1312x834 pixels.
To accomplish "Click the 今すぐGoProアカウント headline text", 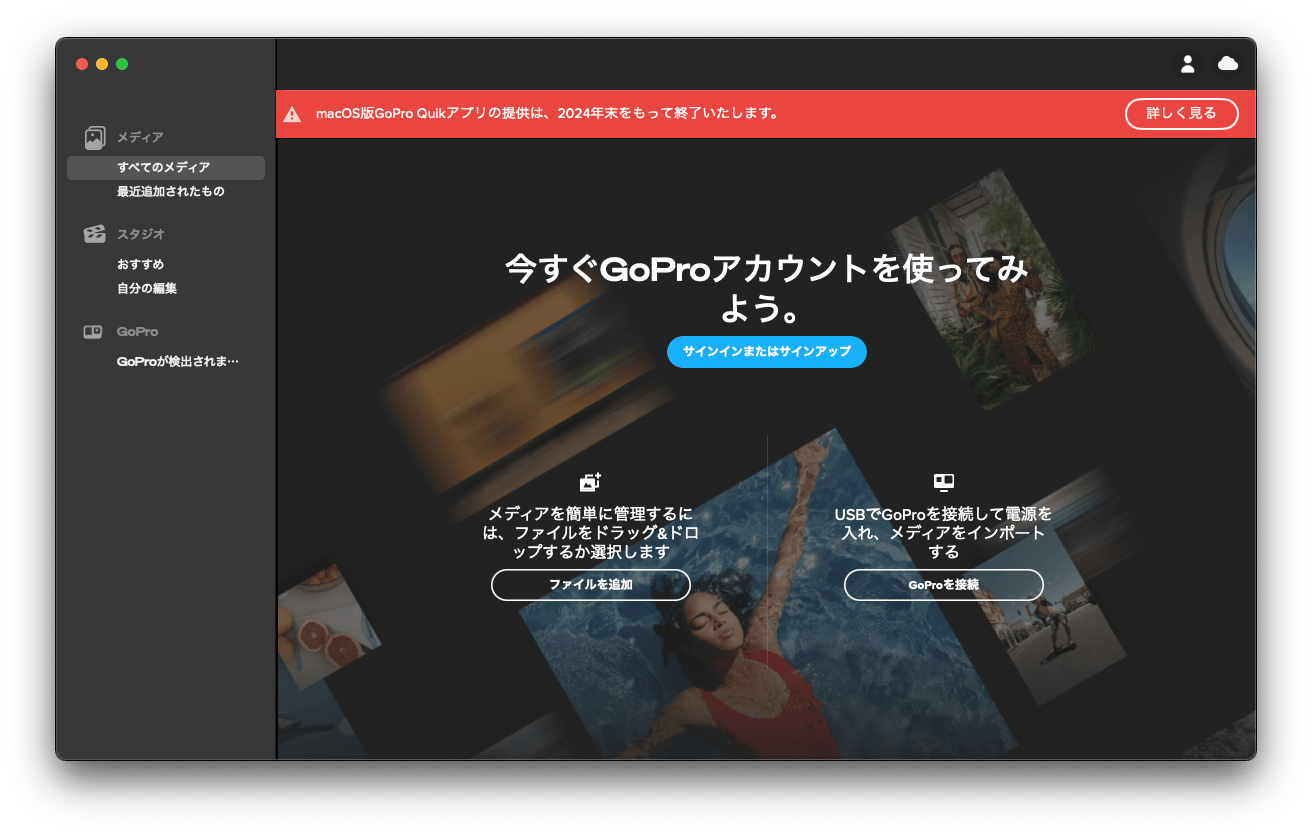I will pos(767,289).
